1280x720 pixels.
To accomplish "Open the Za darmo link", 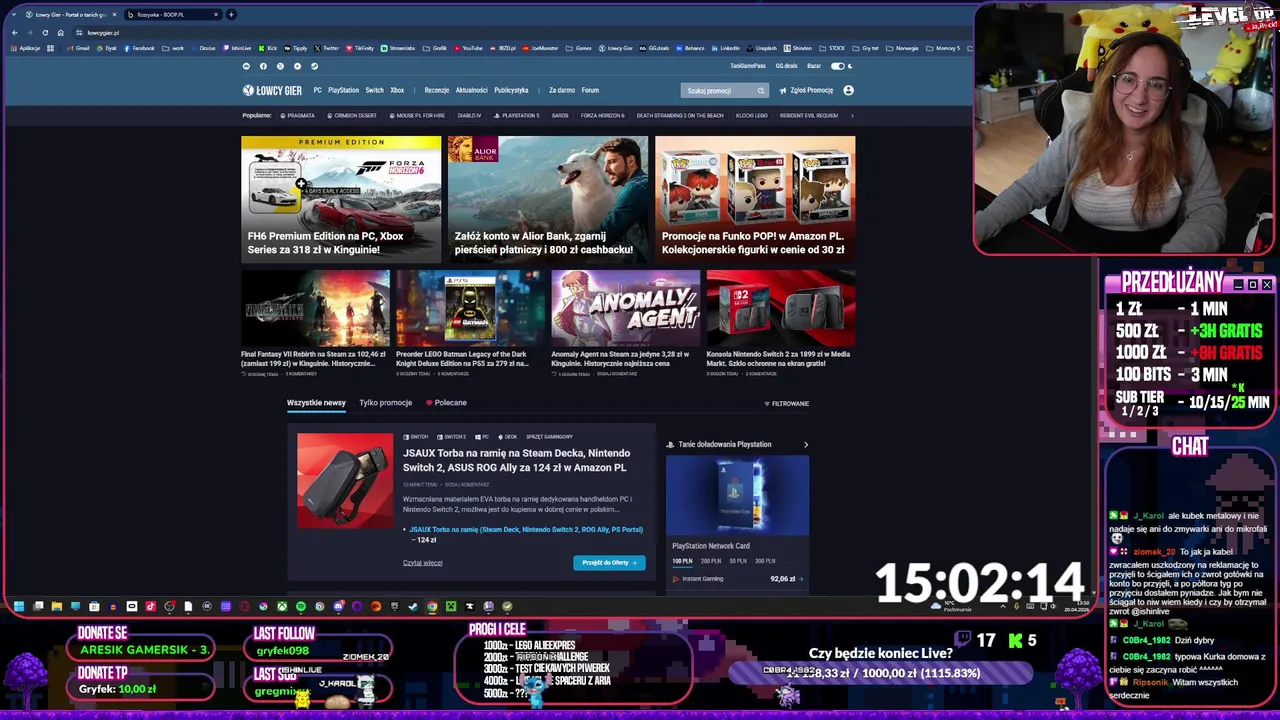I will (562, 90).
